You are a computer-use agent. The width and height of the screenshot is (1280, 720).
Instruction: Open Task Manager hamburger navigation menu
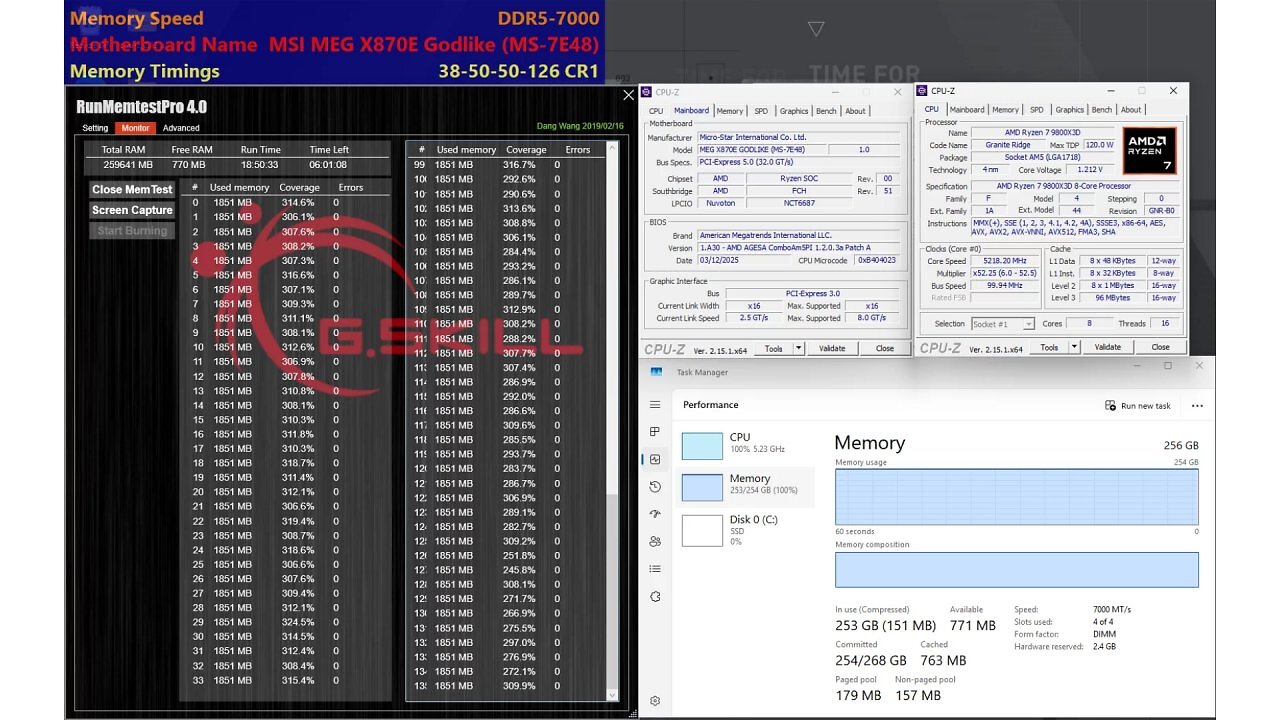tap(655, 405)
